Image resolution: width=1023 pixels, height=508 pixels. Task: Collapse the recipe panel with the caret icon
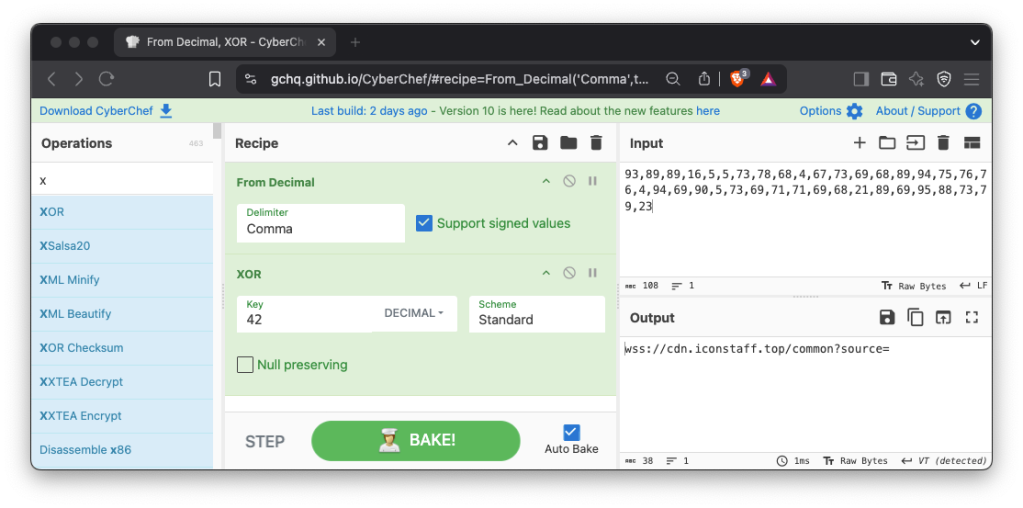point(512,143)
